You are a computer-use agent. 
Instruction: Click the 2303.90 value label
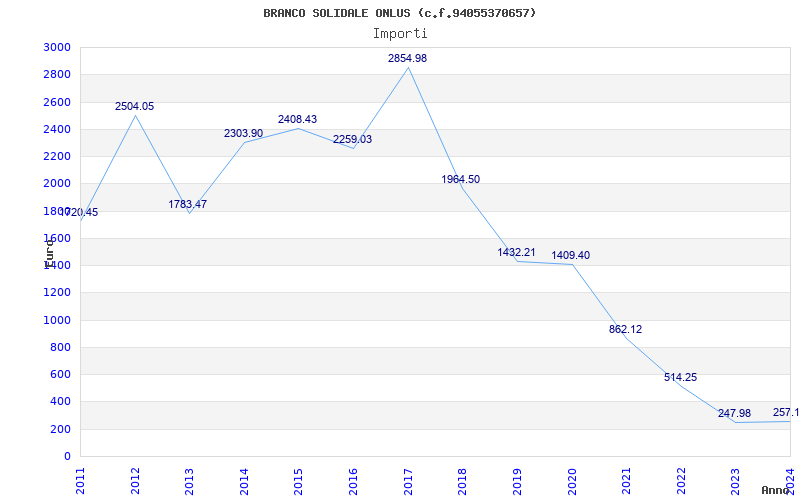tap(243, 133)
